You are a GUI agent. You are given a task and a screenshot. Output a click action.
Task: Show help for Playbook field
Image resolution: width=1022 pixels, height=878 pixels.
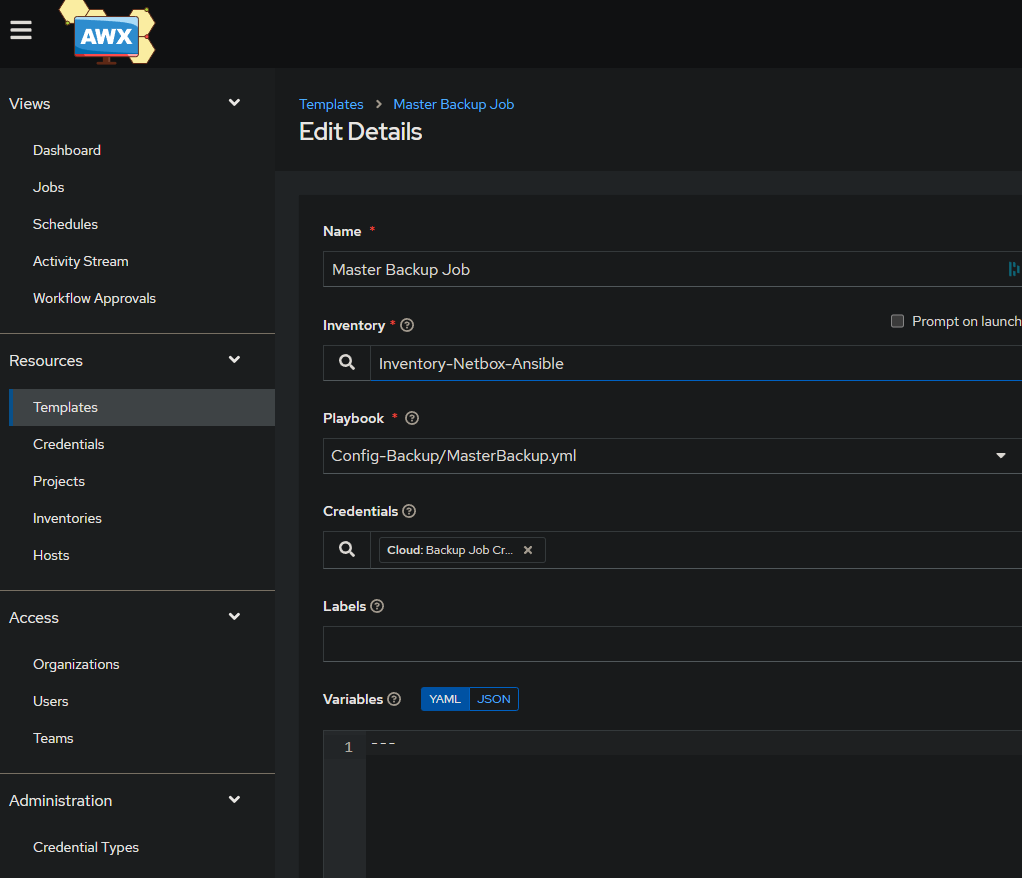[412, 418]
